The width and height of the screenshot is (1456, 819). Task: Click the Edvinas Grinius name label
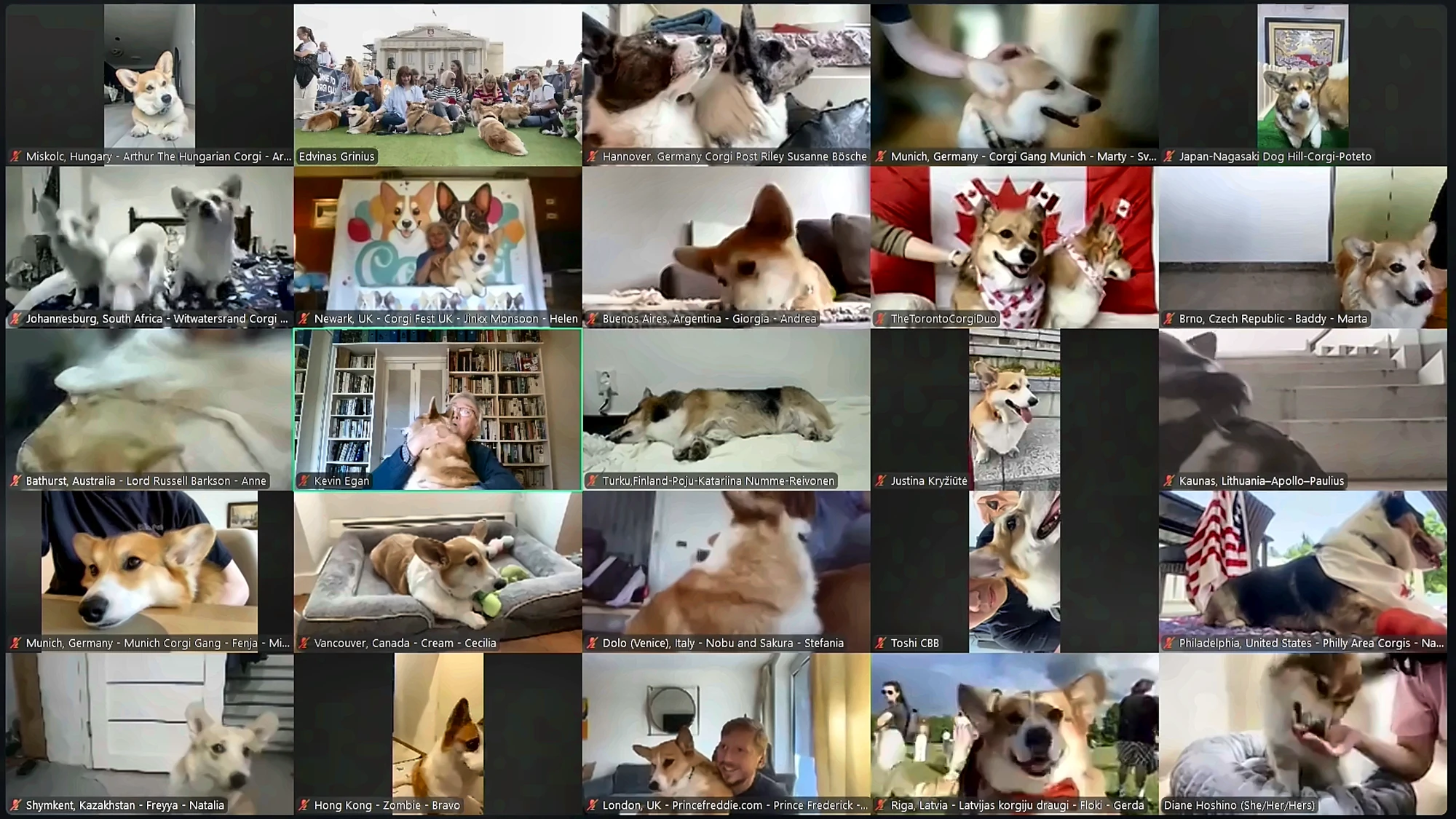(x=337, y=157)
